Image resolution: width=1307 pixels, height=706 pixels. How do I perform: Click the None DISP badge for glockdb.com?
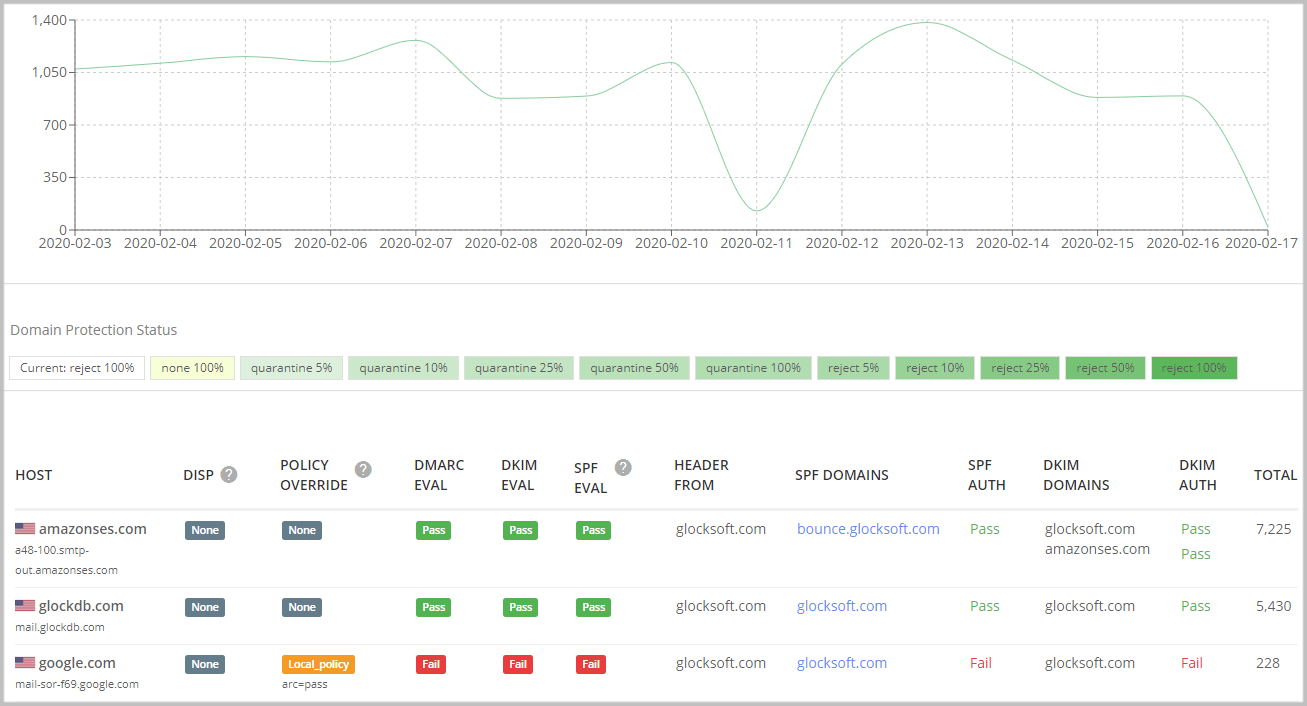coord(205,607)
